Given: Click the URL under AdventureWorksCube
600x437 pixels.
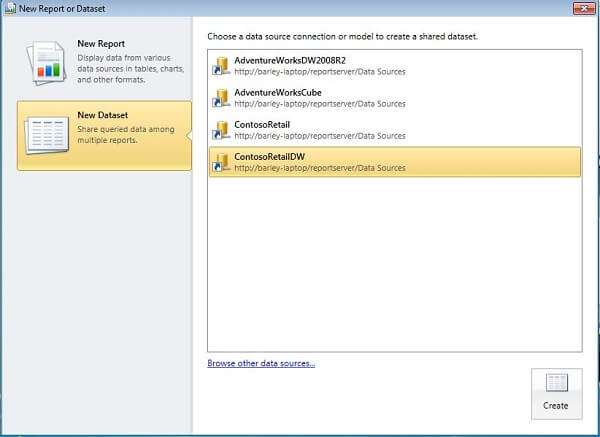Looking at the screenshot, I should [x=320, y=104].
